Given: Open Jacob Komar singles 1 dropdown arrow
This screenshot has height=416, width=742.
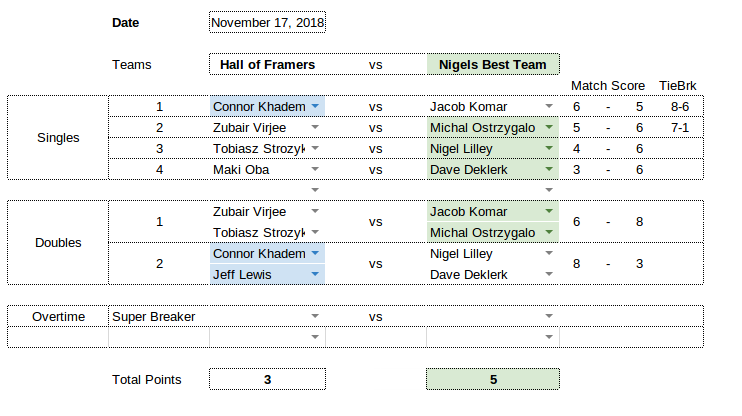Looking at the screenshot, I should coord(549,106).
